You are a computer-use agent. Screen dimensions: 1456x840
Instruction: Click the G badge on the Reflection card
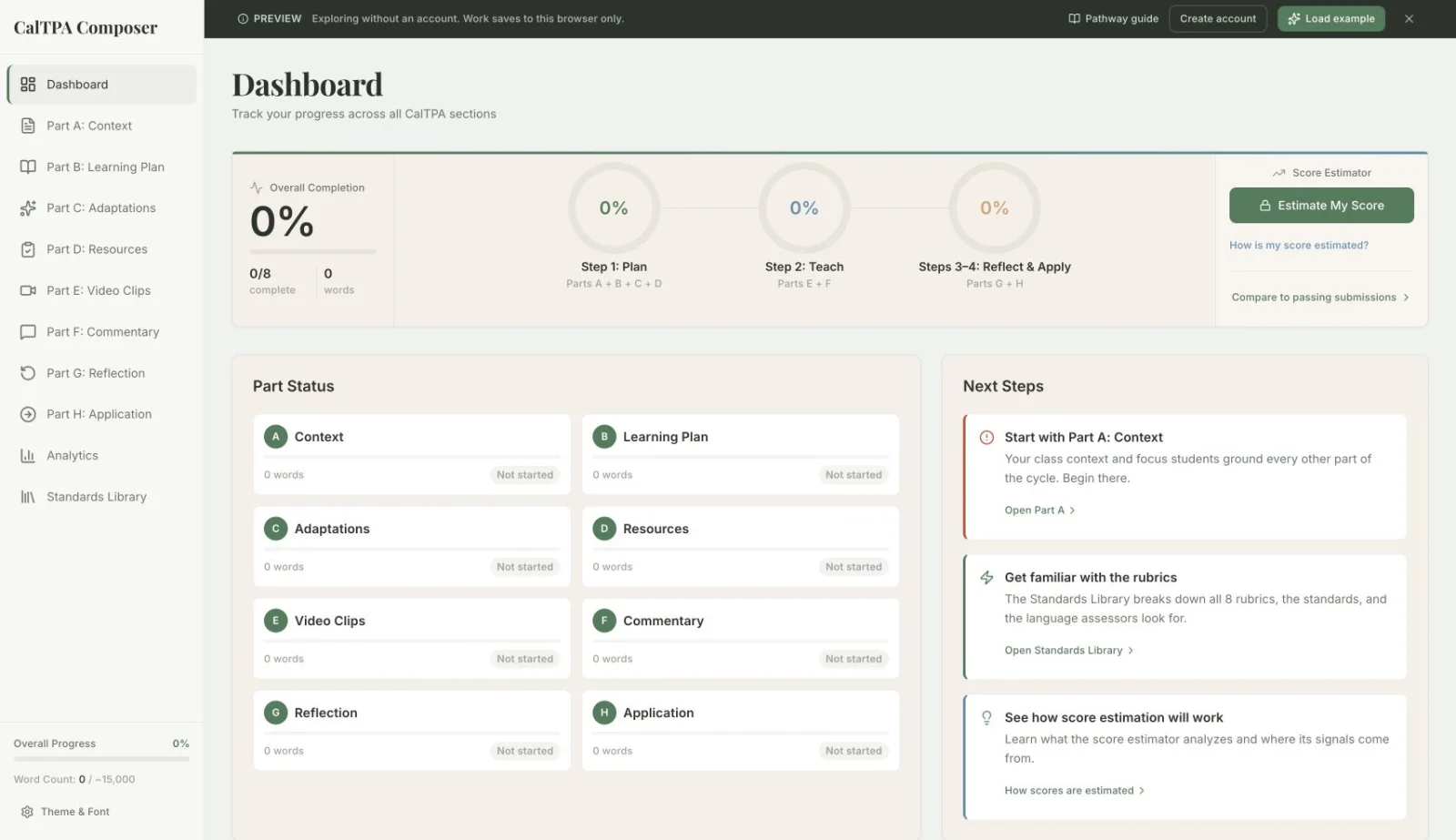[x=276, y=713]
